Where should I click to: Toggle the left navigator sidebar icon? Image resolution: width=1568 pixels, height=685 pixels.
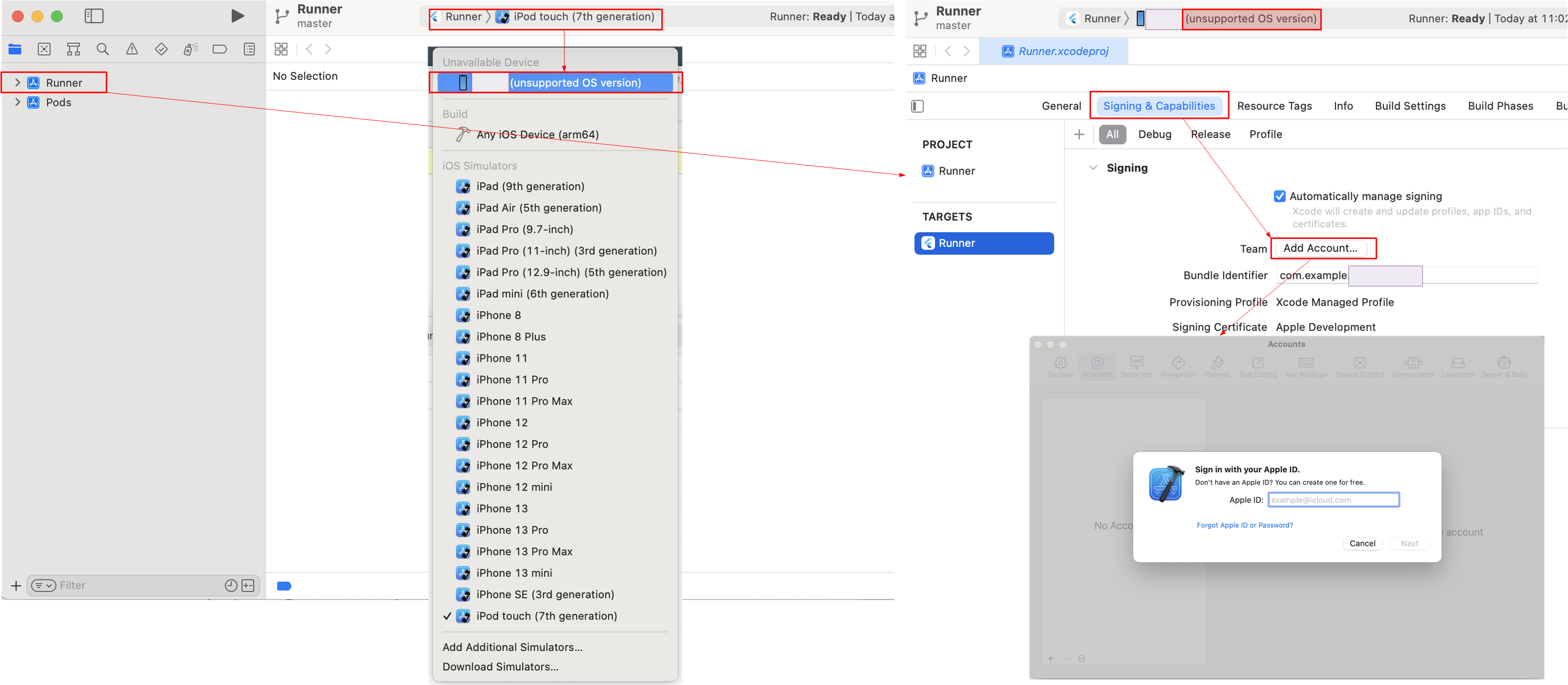coord(94,17)
